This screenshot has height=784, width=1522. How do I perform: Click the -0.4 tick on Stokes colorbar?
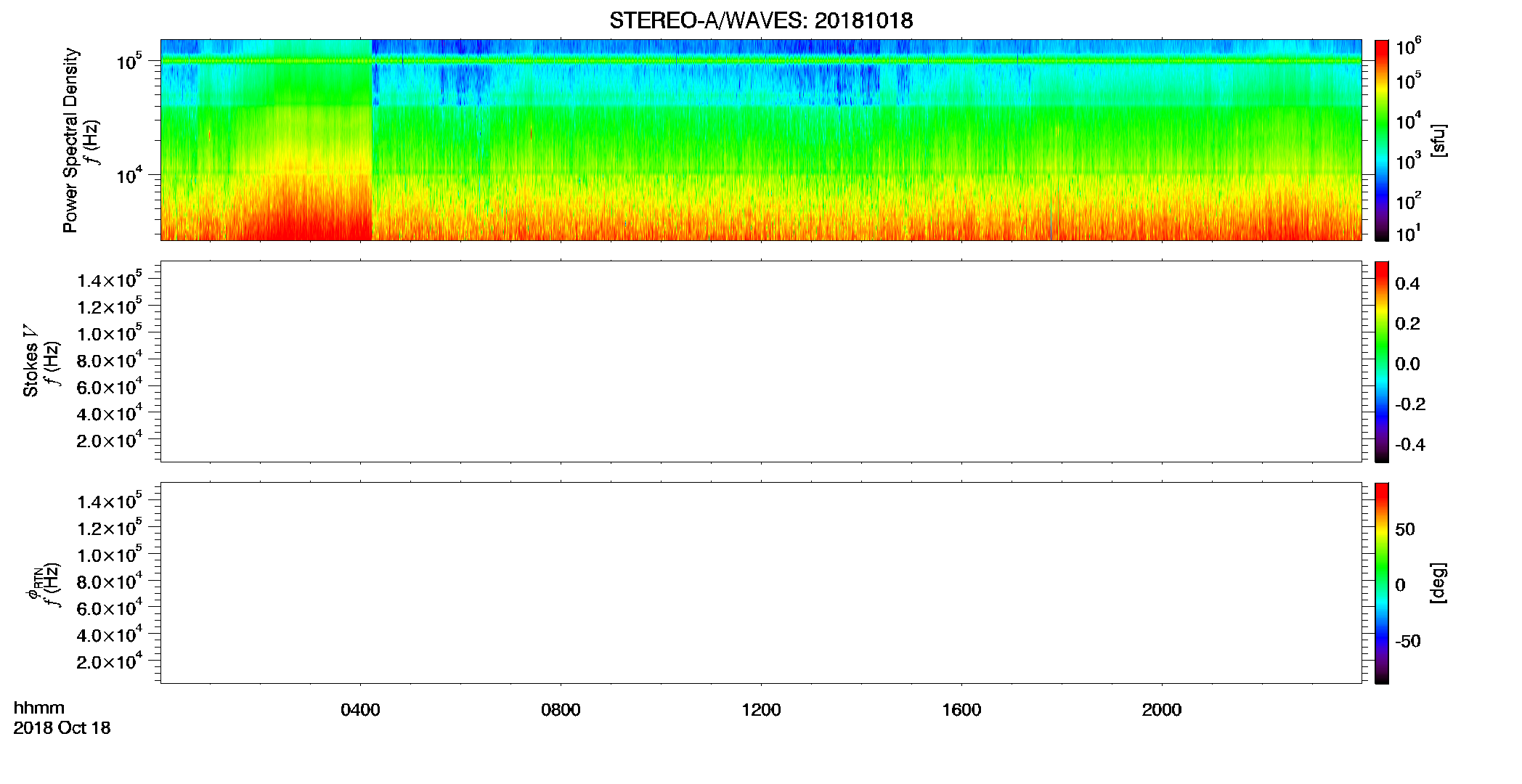click(1410, 445)
